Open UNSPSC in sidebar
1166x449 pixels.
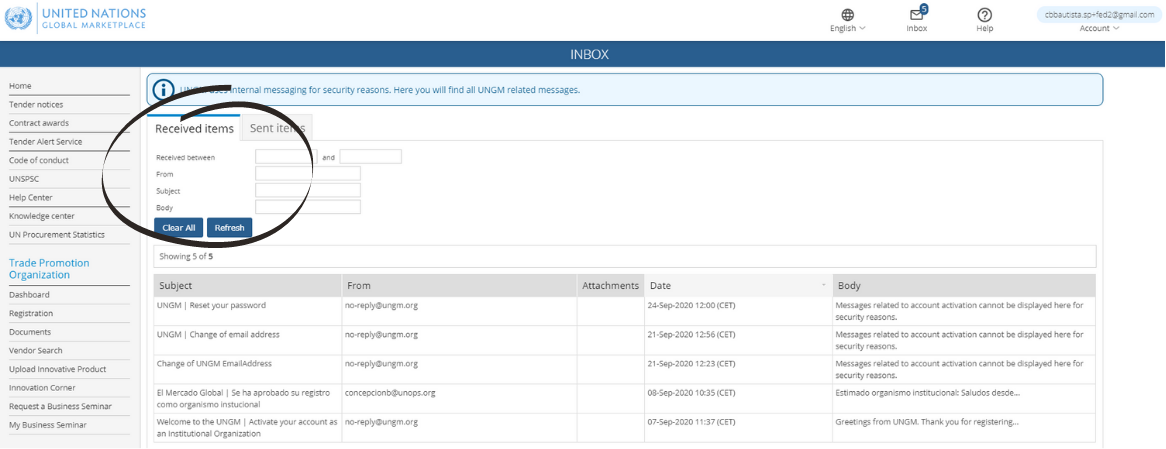coord(24,179)
